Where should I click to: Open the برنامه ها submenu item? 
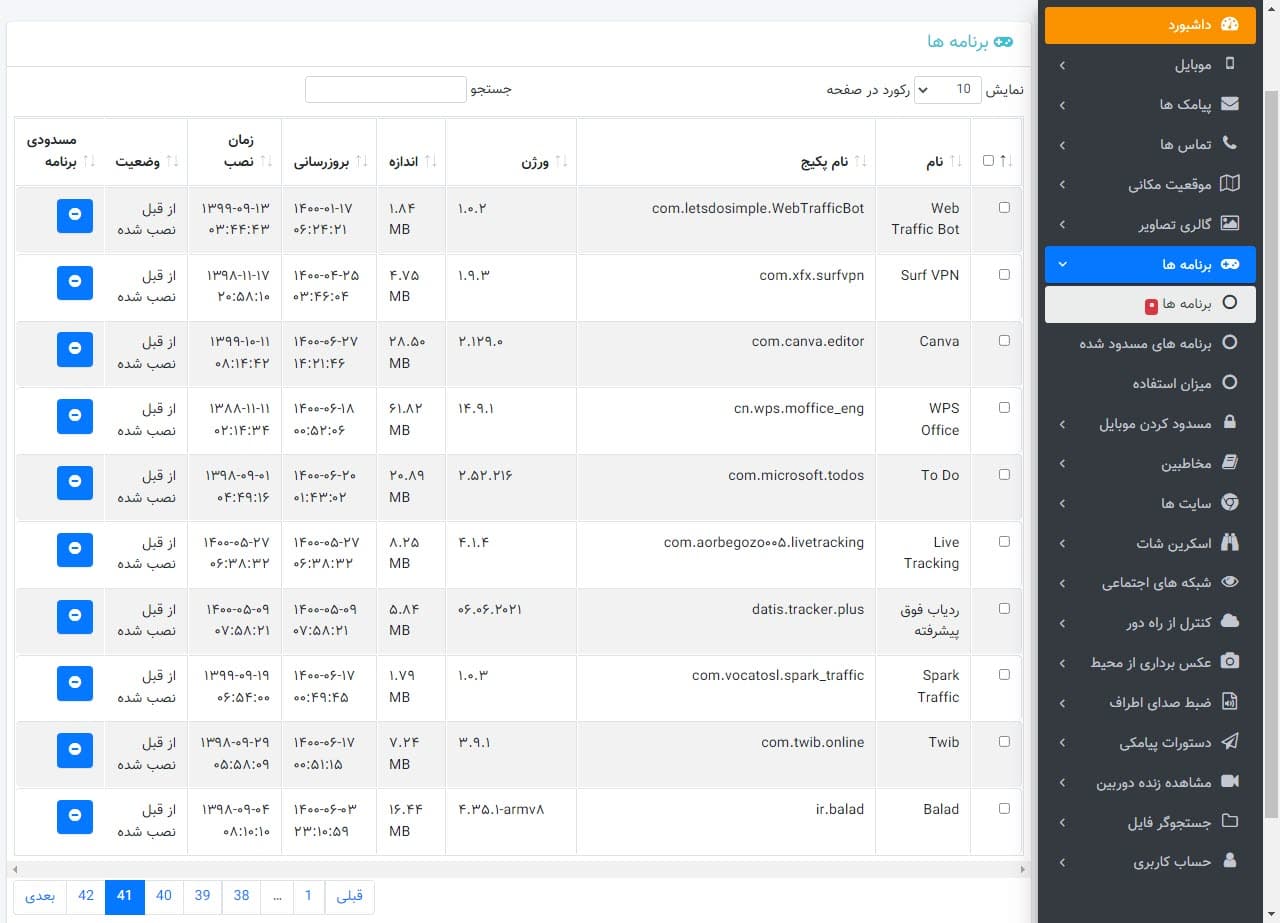pos(1150,304)
